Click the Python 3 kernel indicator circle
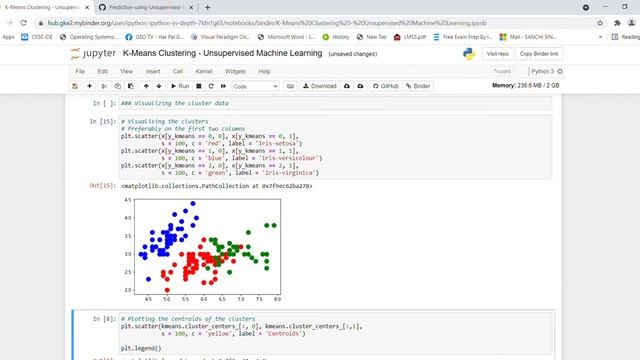 pos(560,71)
